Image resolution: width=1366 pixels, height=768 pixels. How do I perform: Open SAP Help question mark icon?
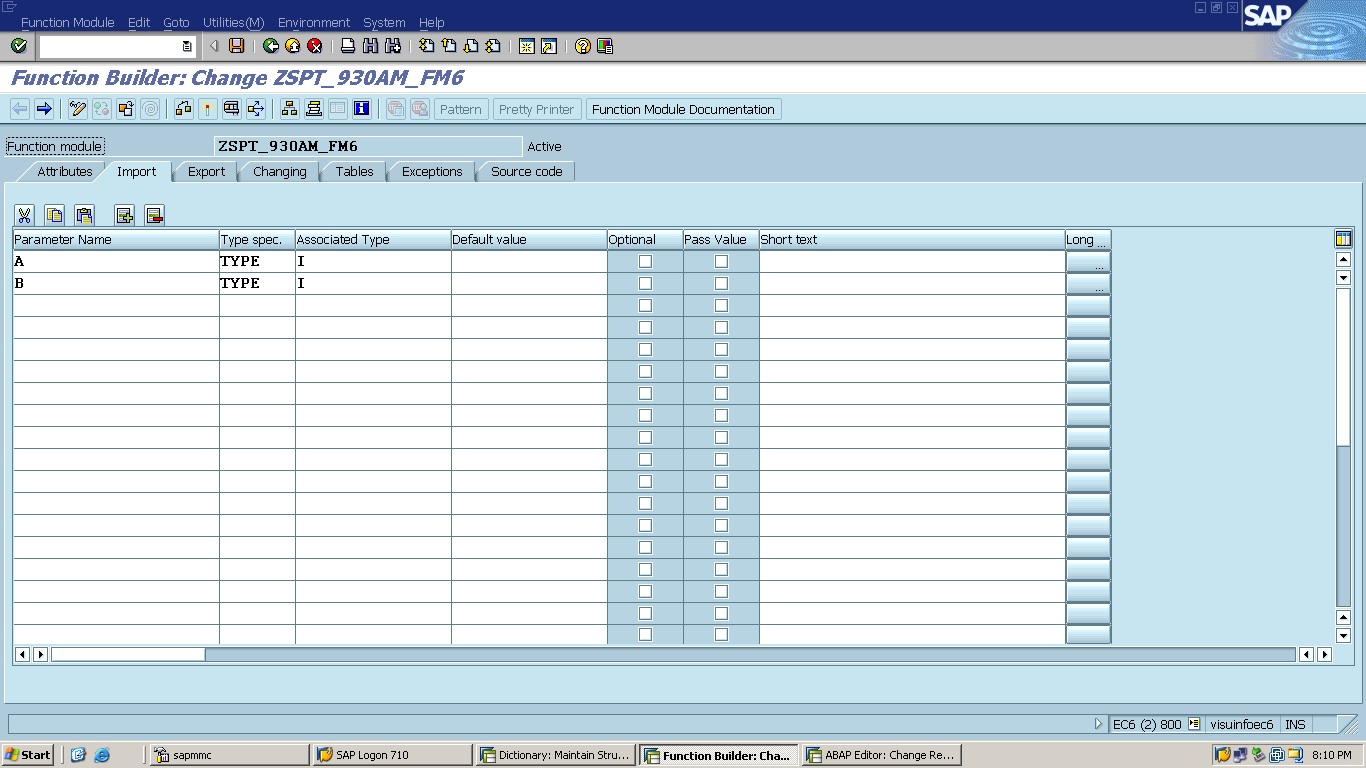point(582,46)
